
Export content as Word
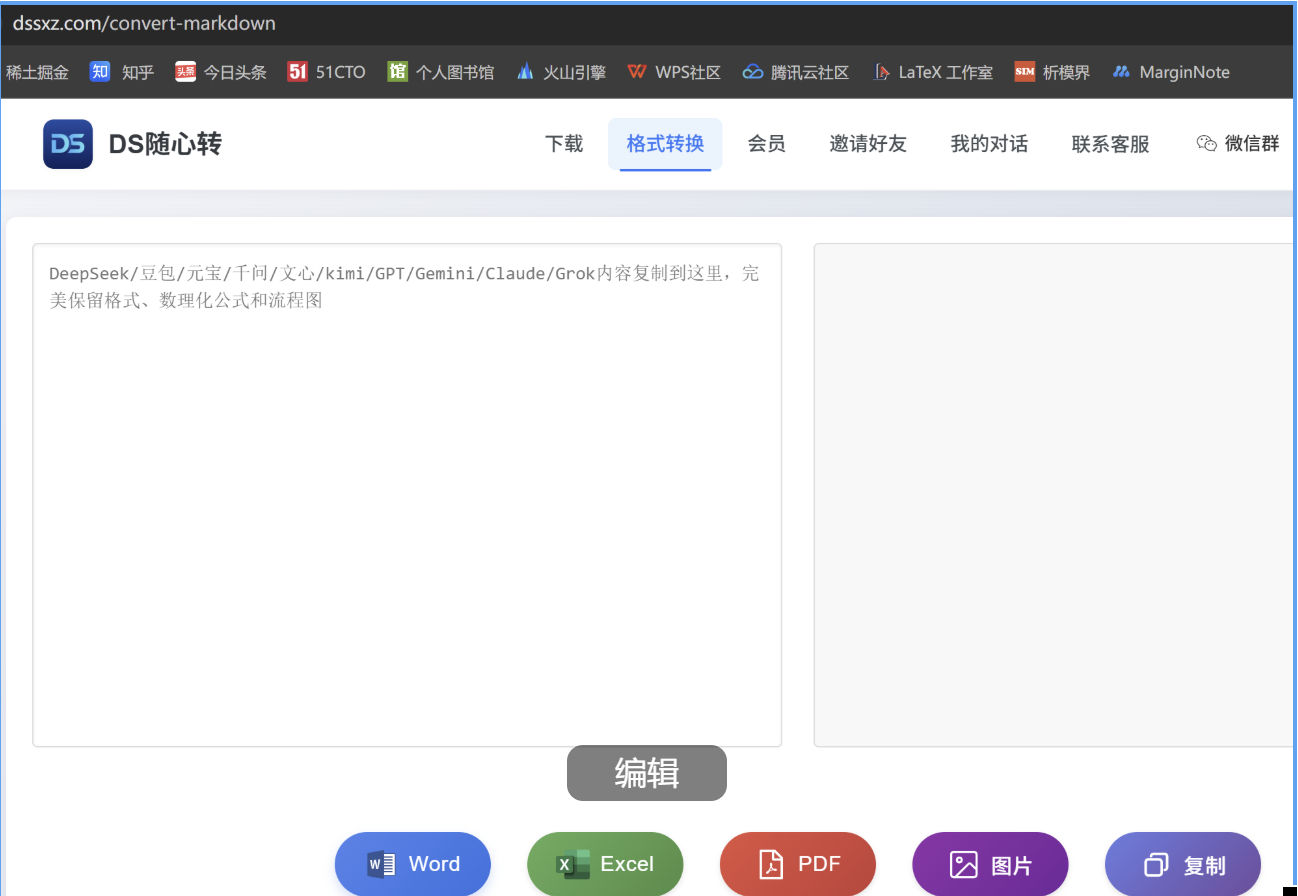tap(413, 864)
